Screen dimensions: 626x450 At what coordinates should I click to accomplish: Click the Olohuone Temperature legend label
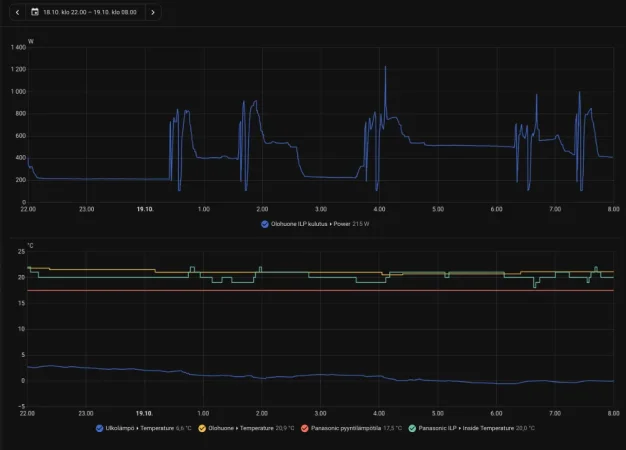[241, 428]
